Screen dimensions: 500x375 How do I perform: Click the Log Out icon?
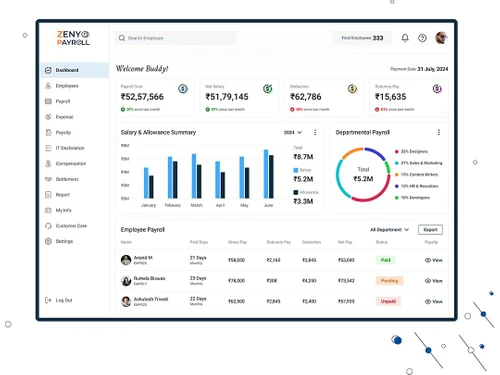coord(48,300)
